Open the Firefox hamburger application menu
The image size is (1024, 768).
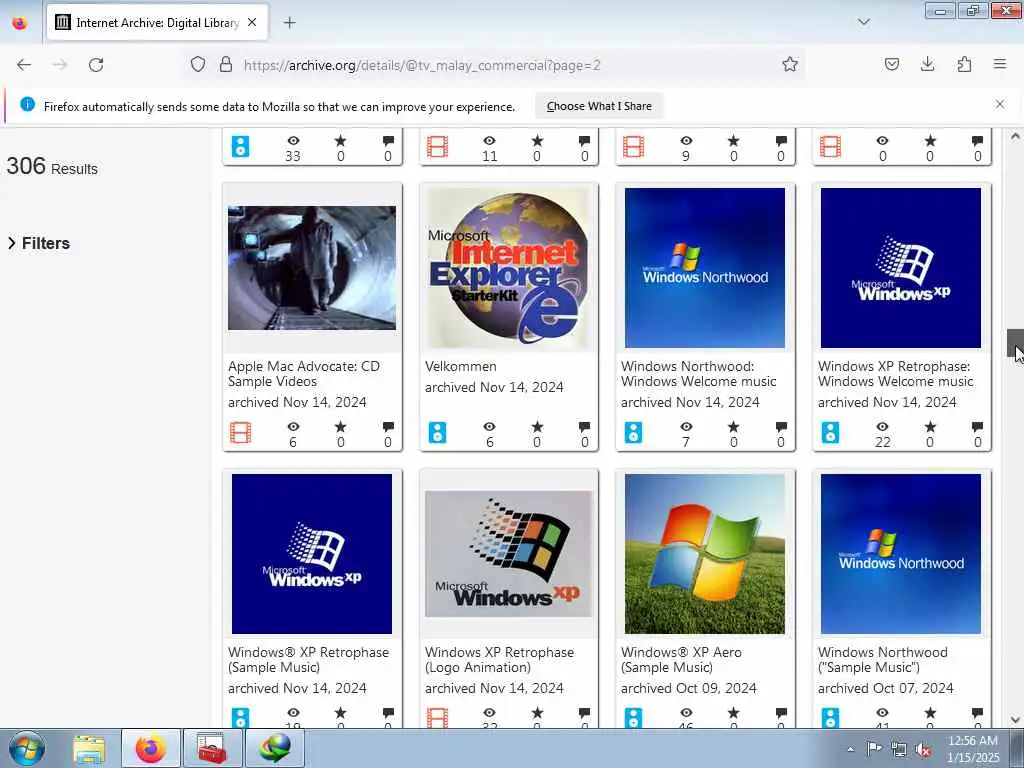coord(1000,64)
